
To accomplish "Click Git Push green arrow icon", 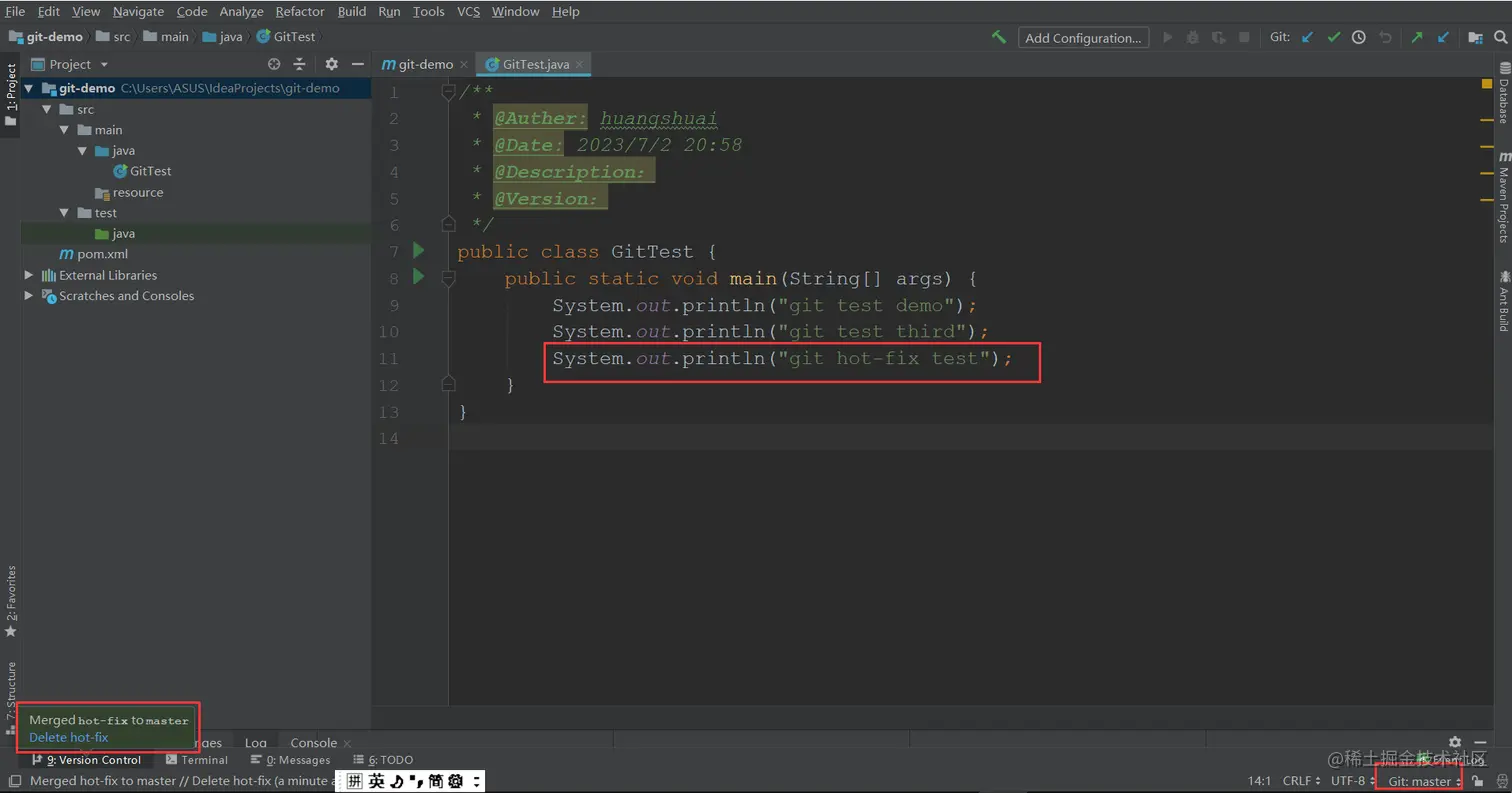I will coord(1416,37).
